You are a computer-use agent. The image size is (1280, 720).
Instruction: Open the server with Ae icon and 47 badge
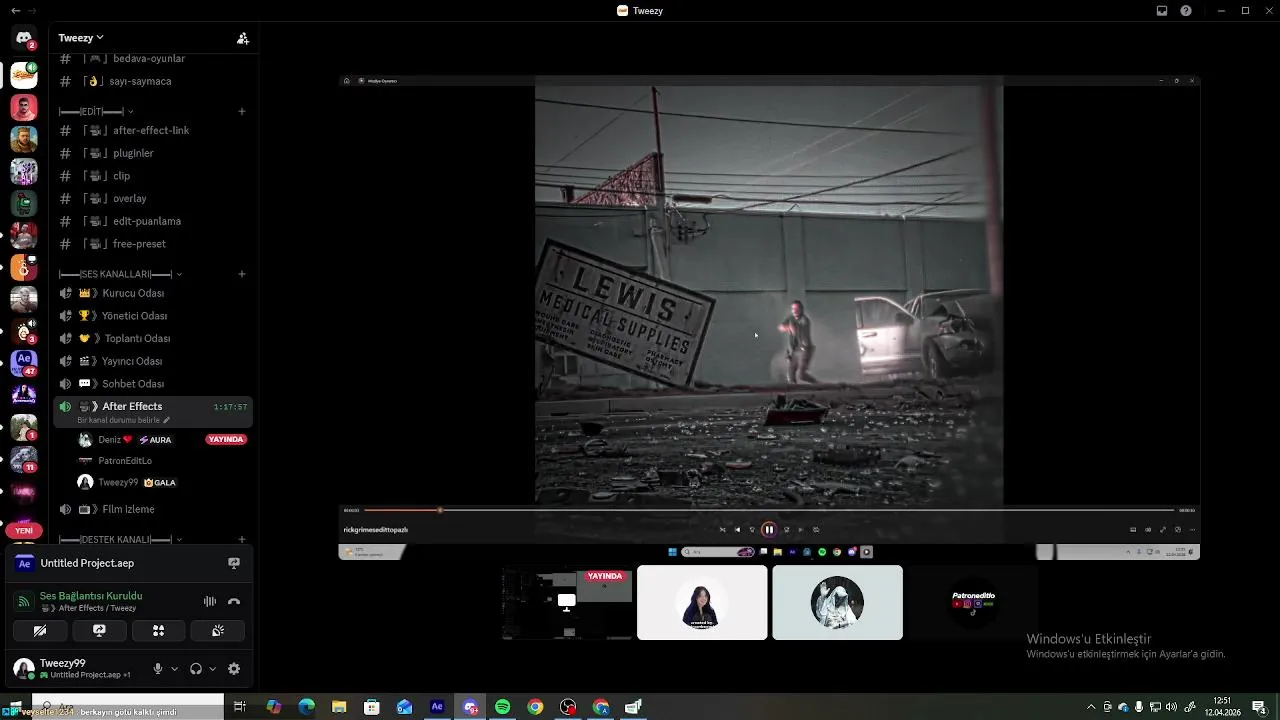coord(24,361)
